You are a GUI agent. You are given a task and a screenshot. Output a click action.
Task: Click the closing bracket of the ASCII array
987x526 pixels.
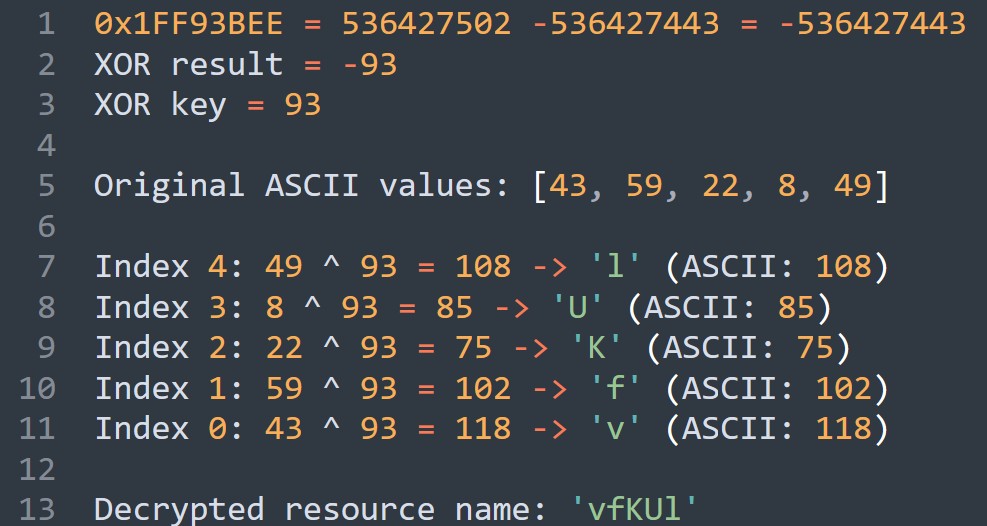880,185
